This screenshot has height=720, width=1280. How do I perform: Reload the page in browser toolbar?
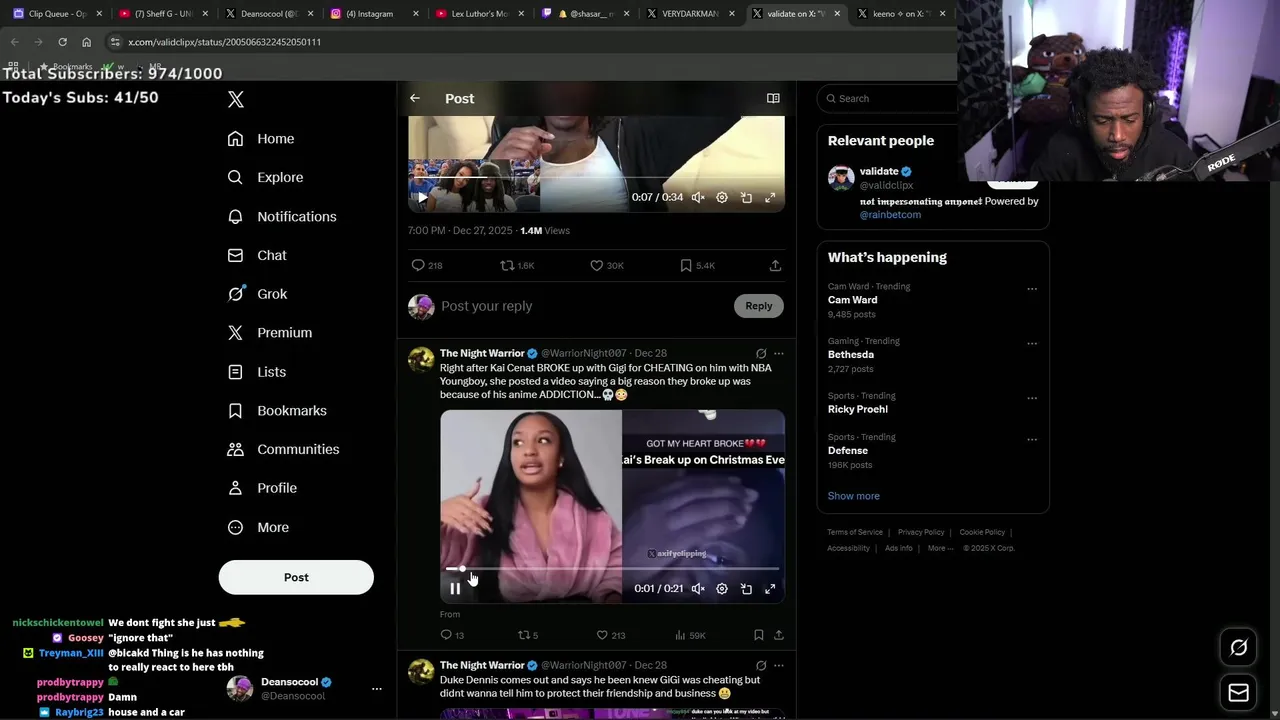coord(62,42)
